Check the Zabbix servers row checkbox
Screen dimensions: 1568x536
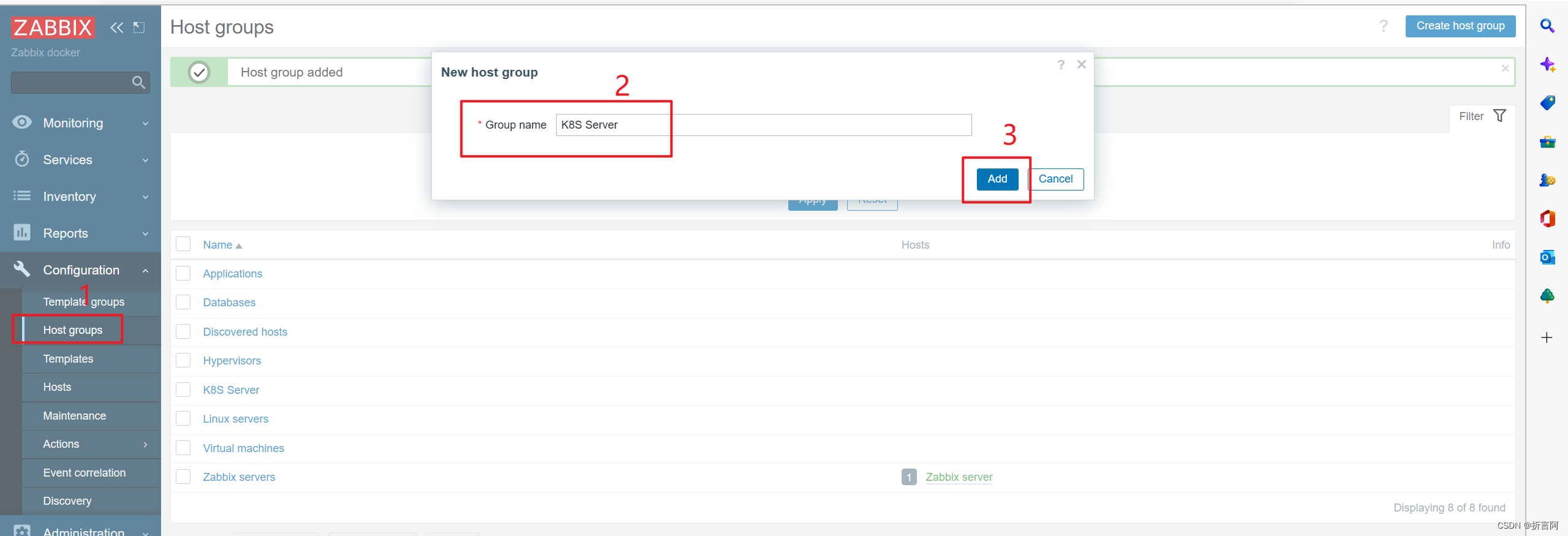click(x=183, y=477)
